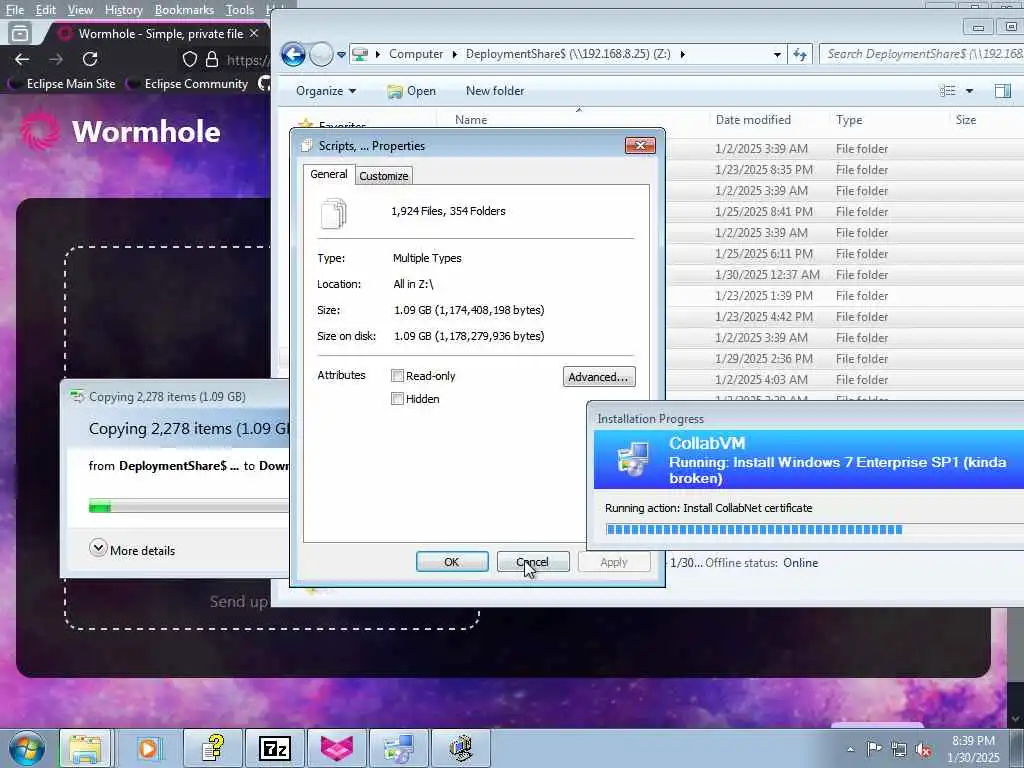Screen dimensions: 1024x768
Task: Select the Wormhole browser tab
Action: coord(157,33)
